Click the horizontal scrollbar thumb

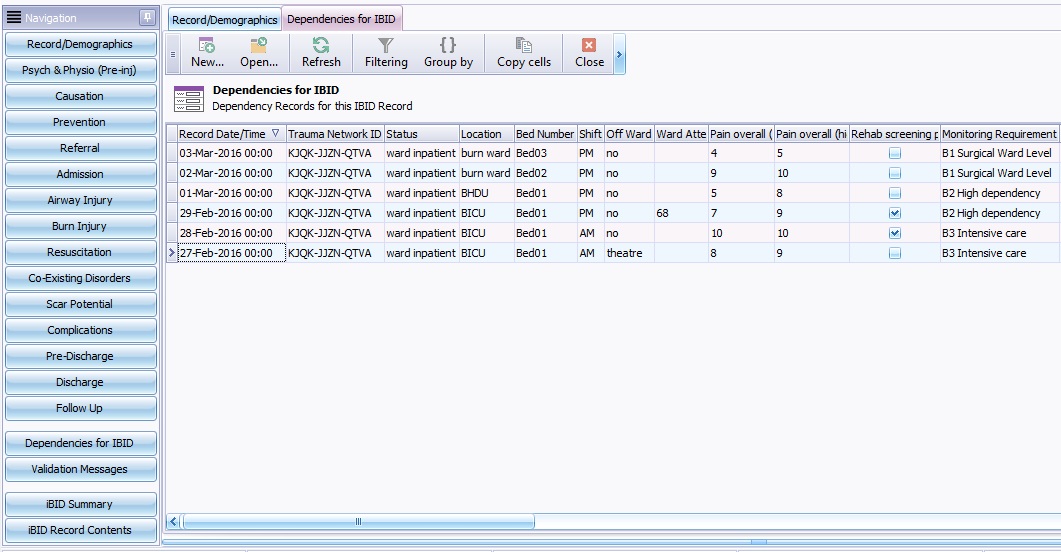tap(358, 521)
